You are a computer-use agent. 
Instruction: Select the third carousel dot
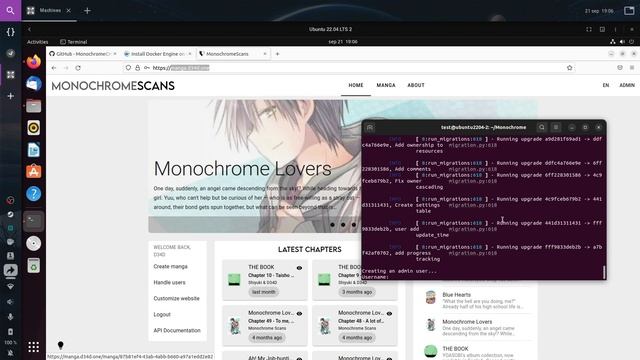(353, 224)
